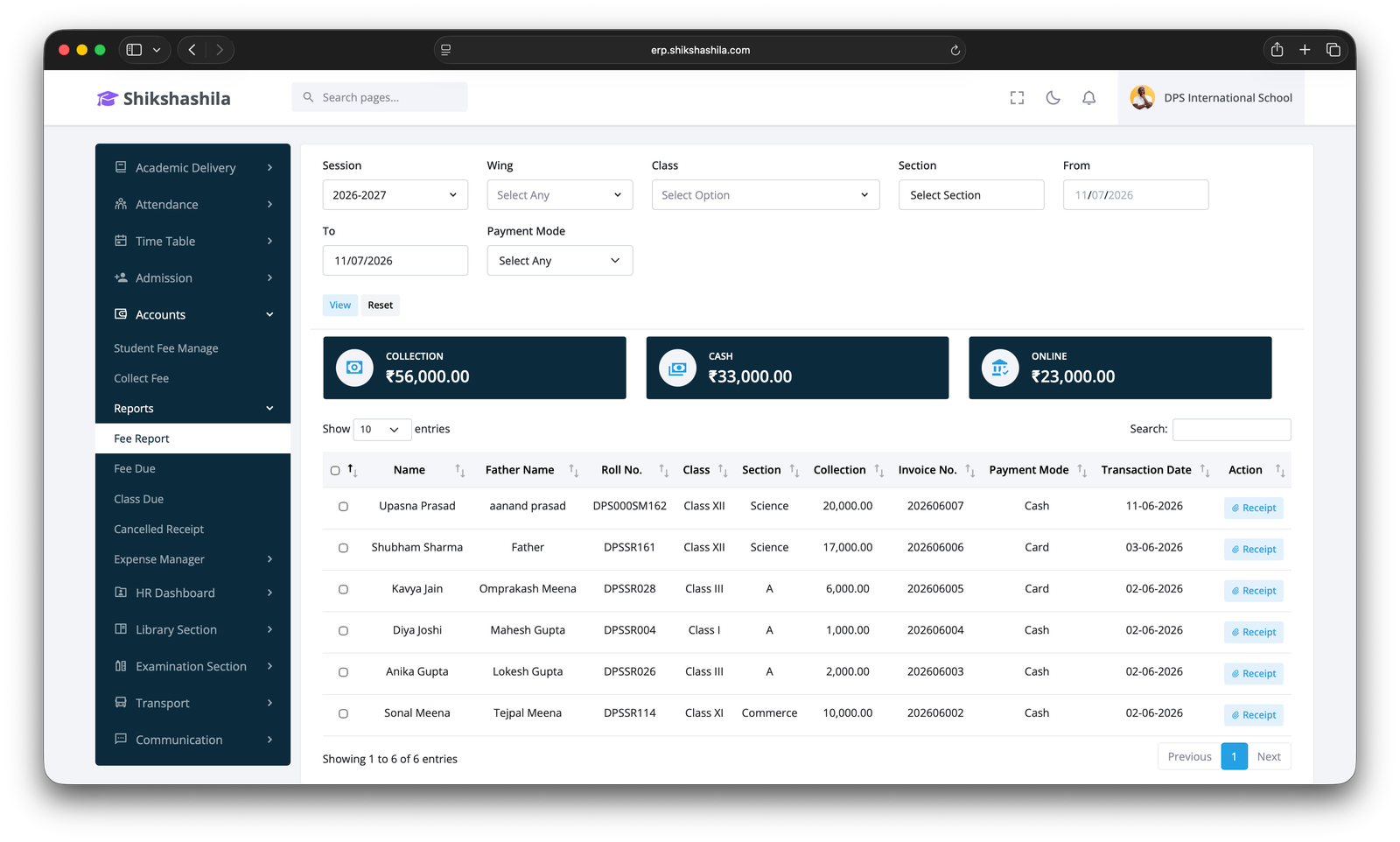The width and height of the screenshot is (1400, 842).
Task: Toggle fullscreen mode icon in header
Action: point(1017,98)
